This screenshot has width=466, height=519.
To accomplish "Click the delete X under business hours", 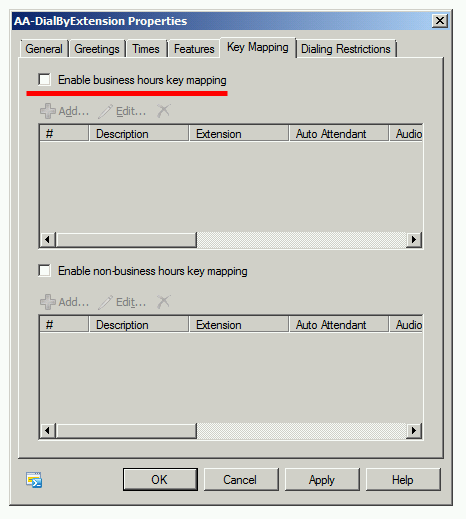I will click(x=163, y=111).
